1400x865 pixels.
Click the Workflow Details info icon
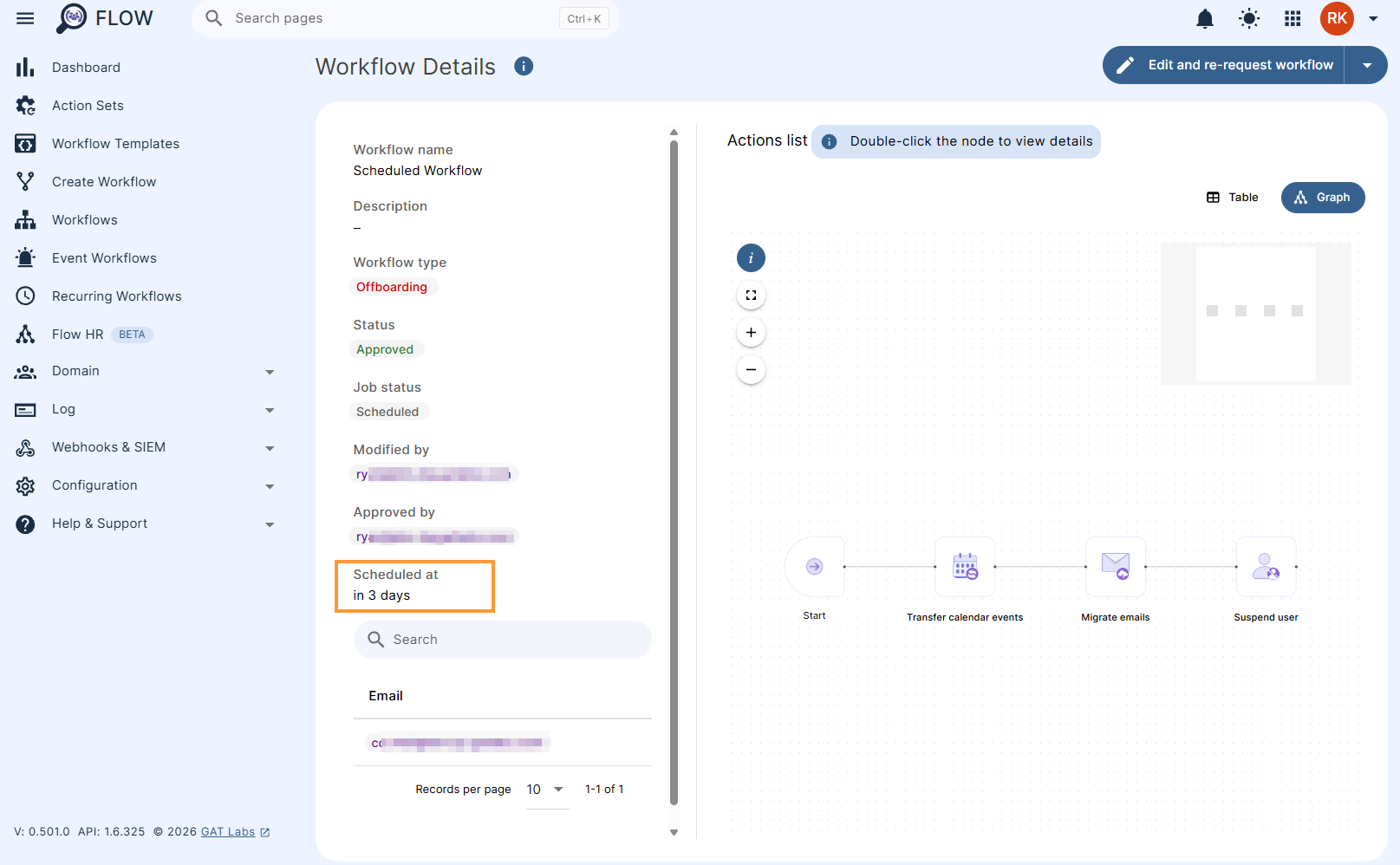click(524, 66)
